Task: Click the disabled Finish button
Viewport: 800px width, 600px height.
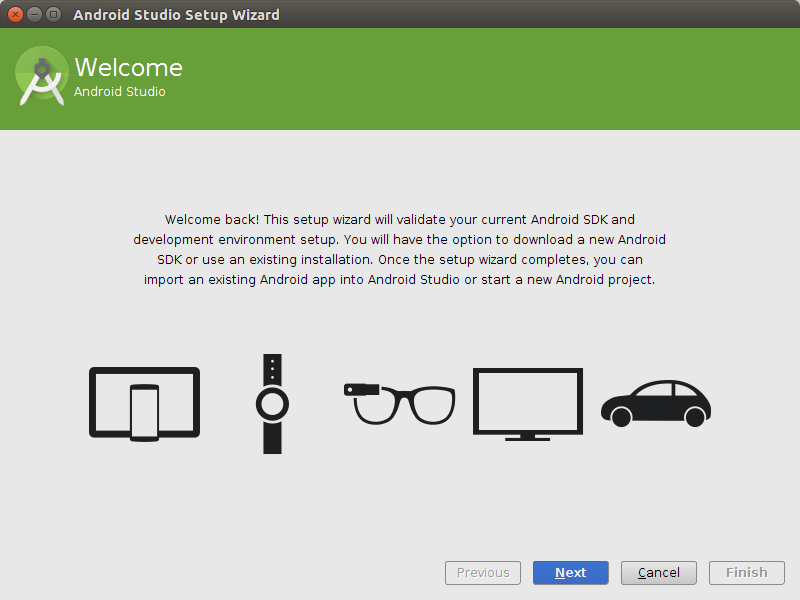Action: 746,572
